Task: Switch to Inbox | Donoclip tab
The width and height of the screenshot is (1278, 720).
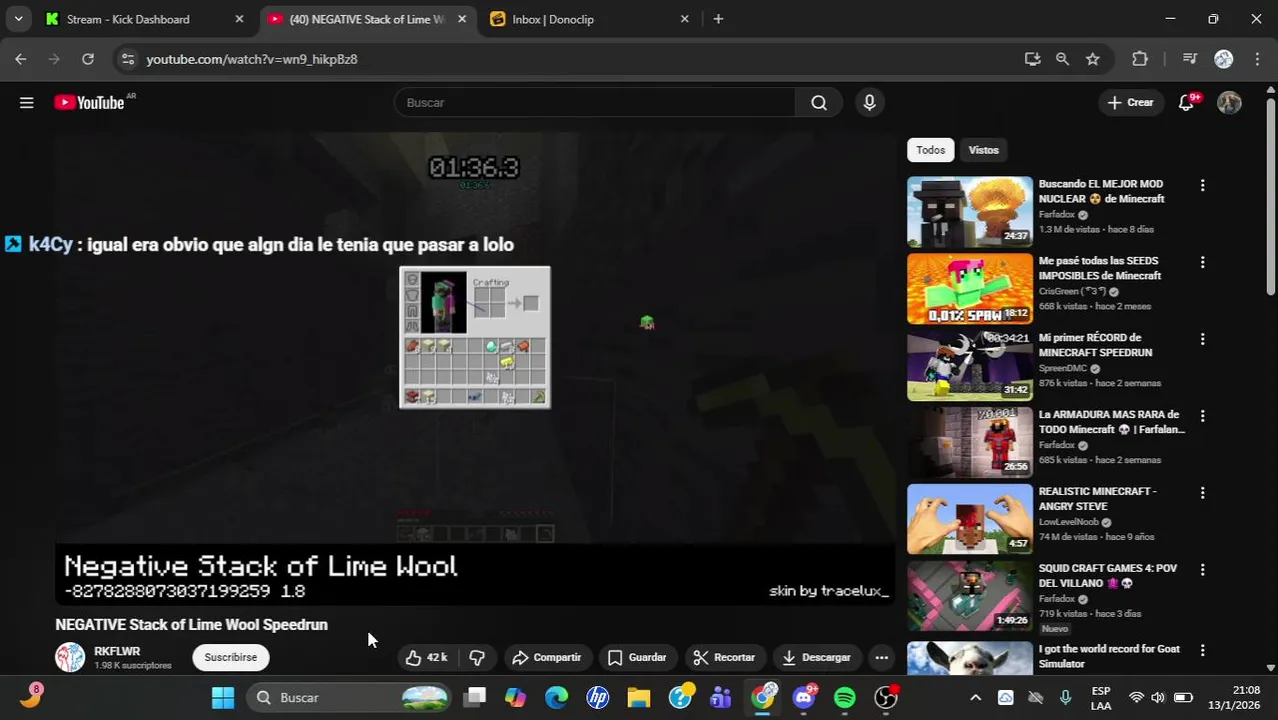Action: click(590, 19)
